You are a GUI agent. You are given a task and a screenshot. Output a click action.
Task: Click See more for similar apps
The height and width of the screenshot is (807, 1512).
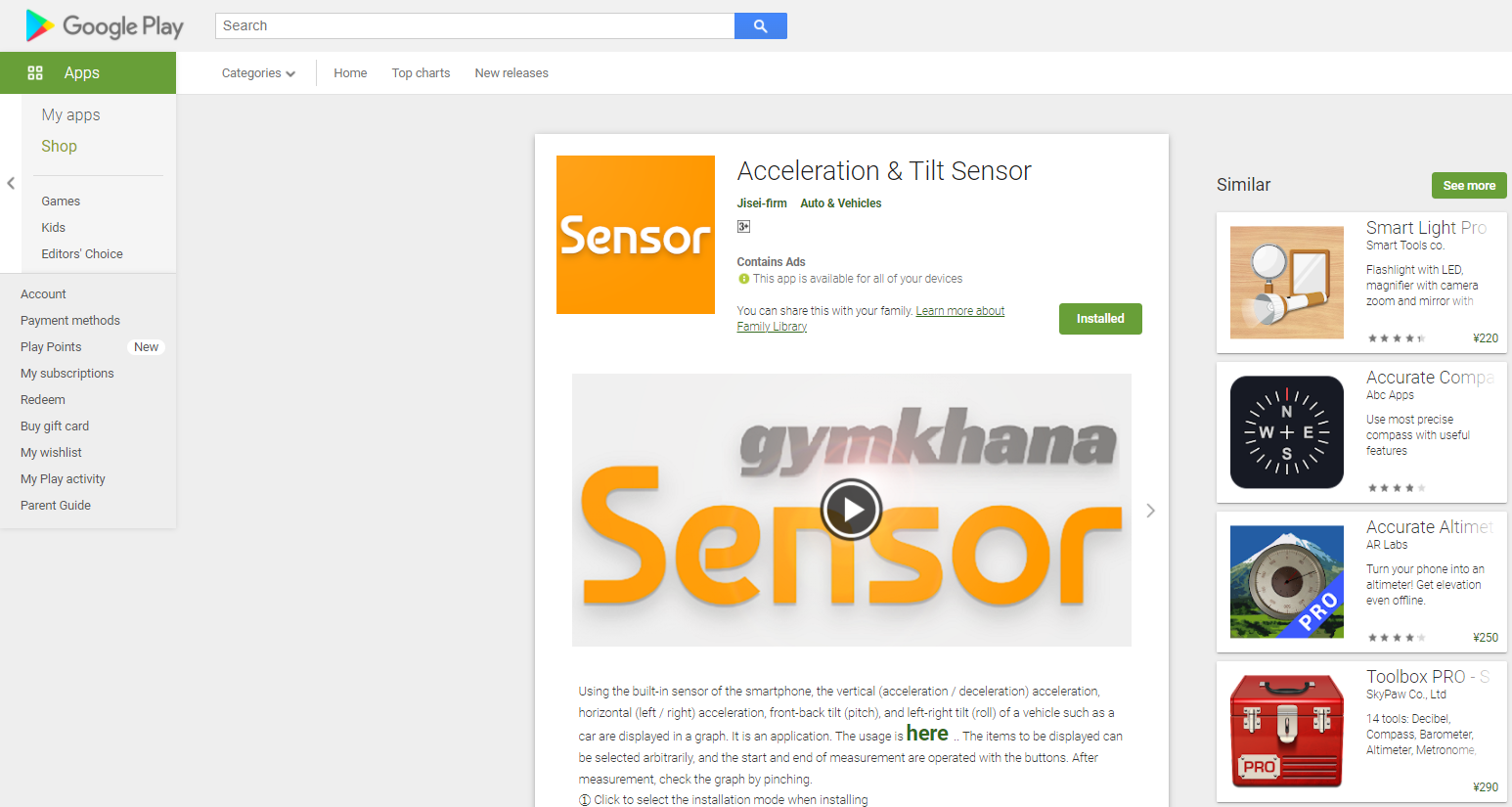(x=1469, y=186)
